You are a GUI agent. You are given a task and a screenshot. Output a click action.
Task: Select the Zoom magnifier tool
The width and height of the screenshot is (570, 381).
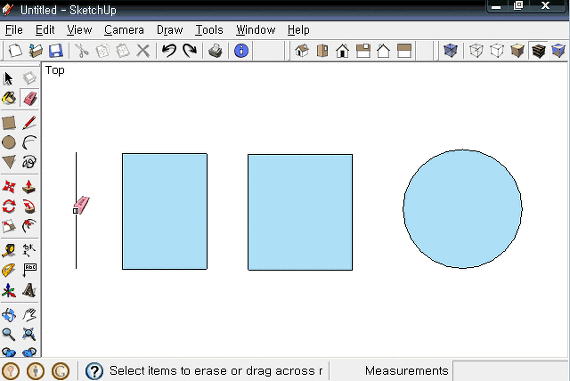9,334
